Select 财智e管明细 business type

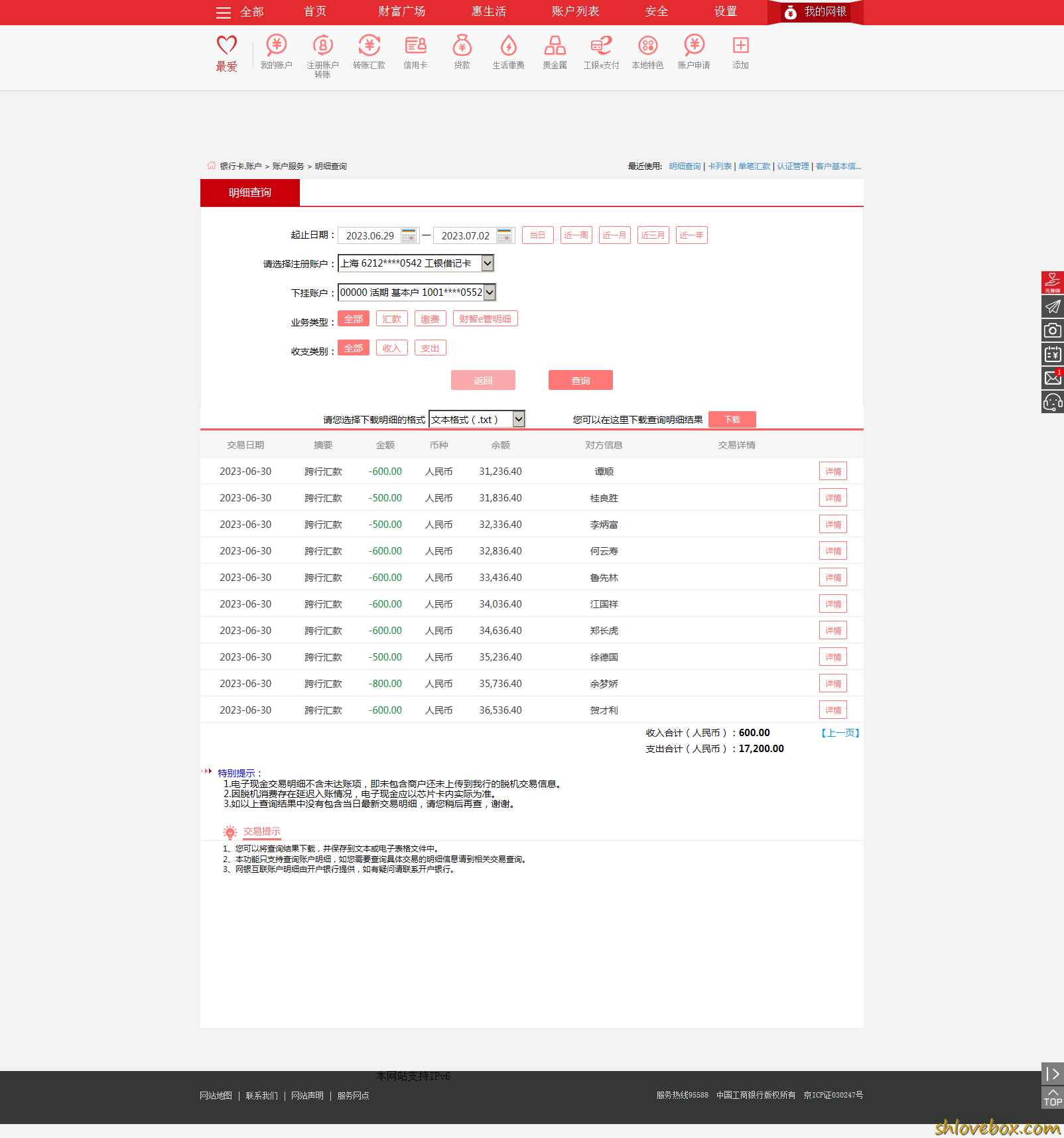click(x=486, y=319)
